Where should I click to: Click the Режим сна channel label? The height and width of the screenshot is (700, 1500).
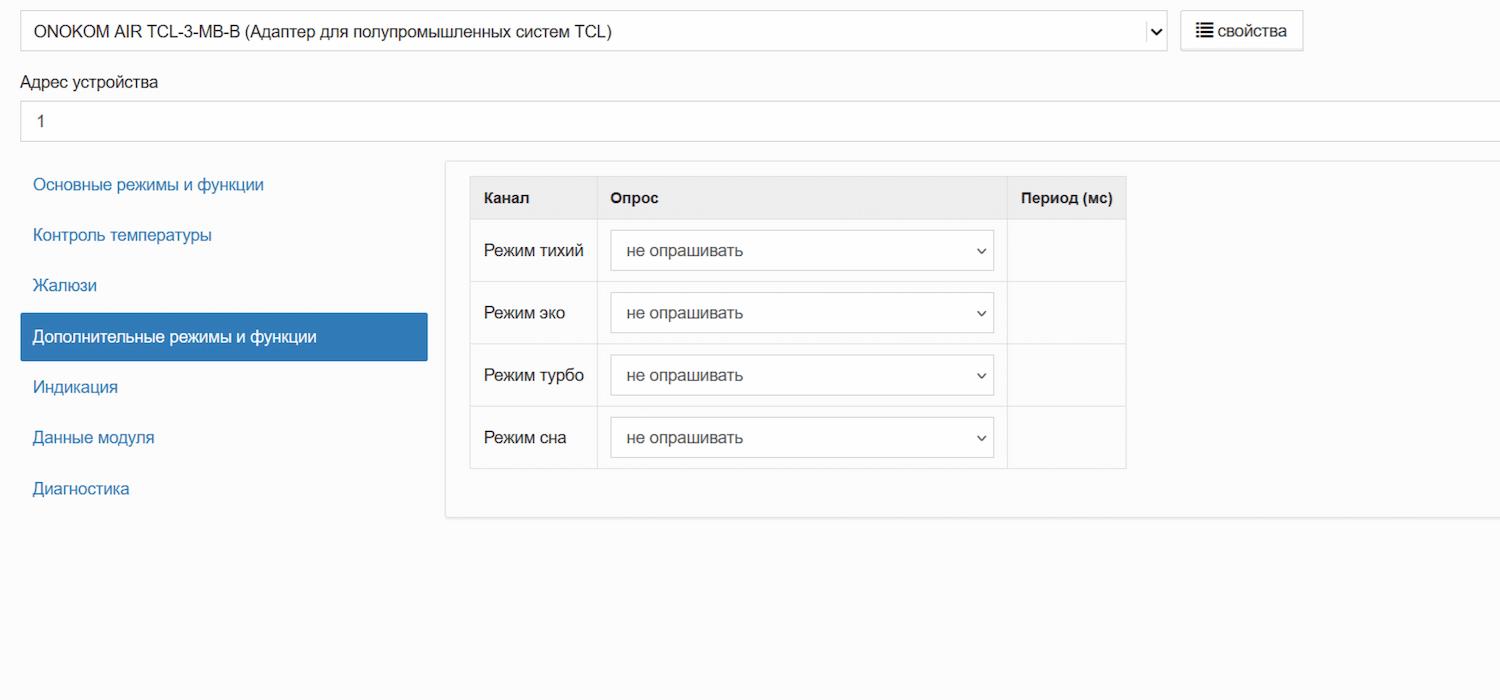point(525,438)
